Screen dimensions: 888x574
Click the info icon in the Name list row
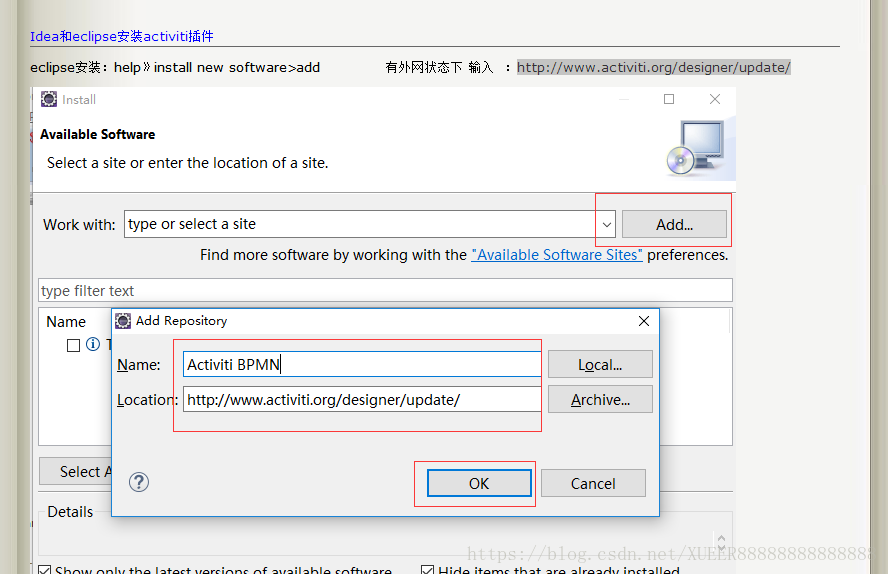point(93,344)
